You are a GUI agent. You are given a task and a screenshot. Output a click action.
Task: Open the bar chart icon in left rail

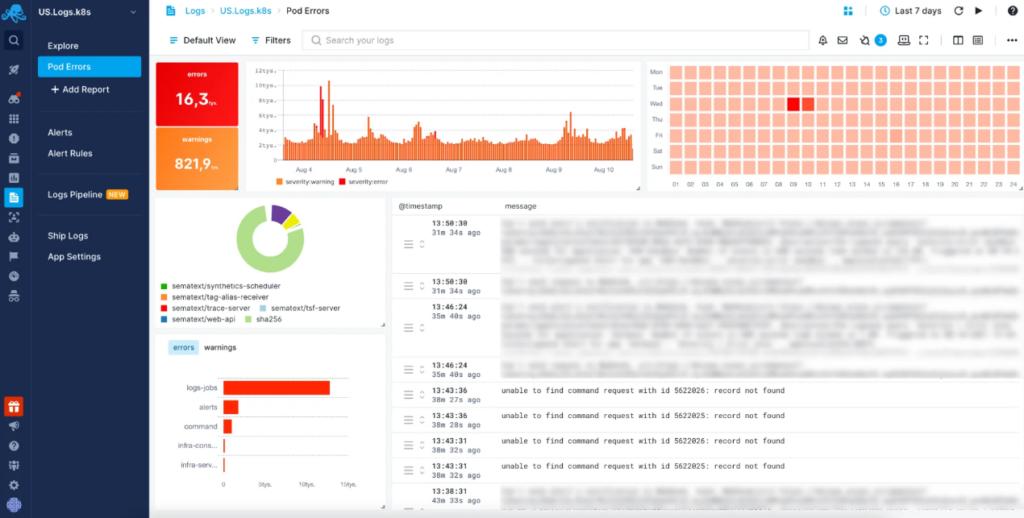pyautogui.click(x=14, y=178)
